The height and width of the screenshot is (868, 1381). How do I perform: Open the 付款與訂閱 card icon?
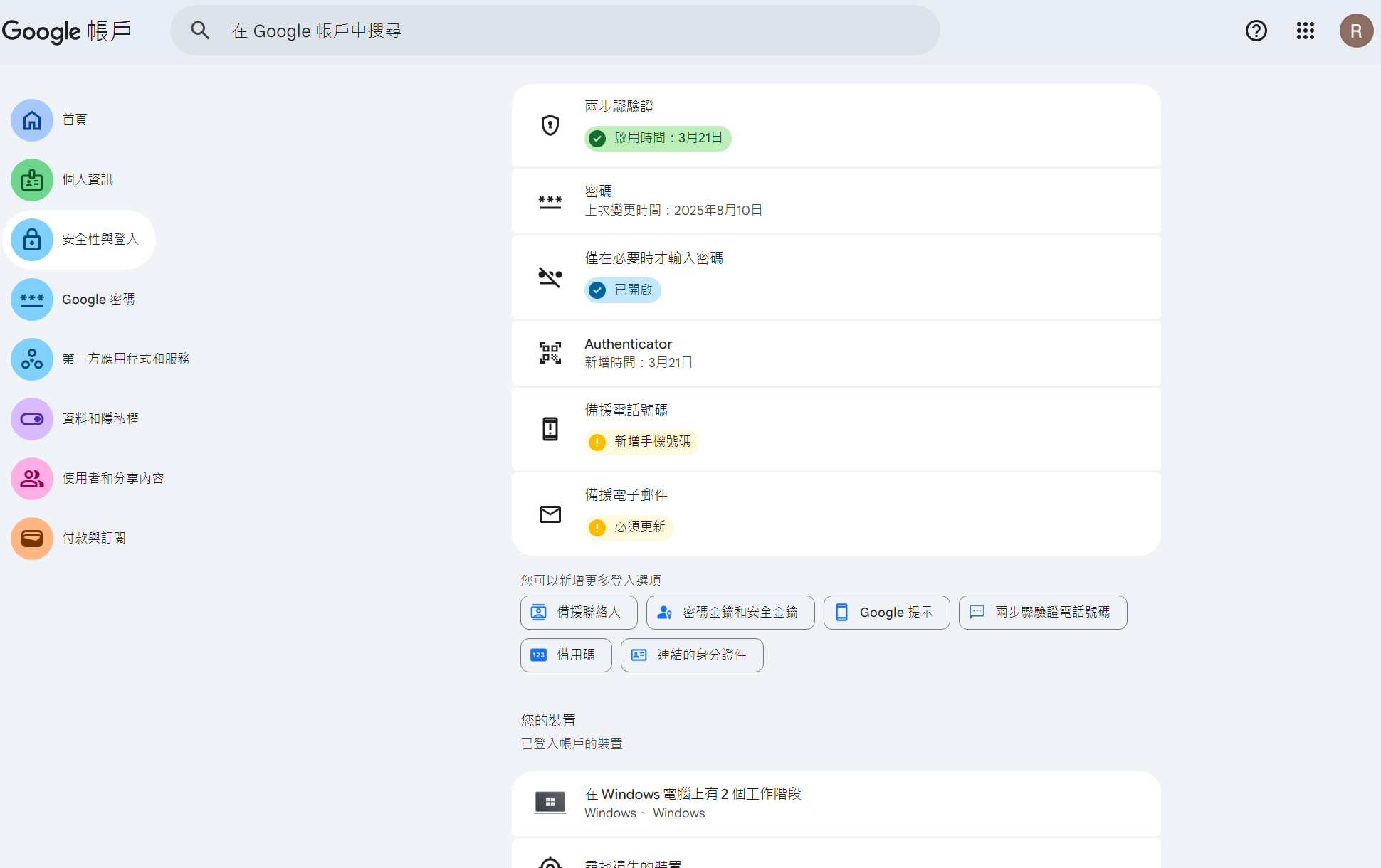32,539
